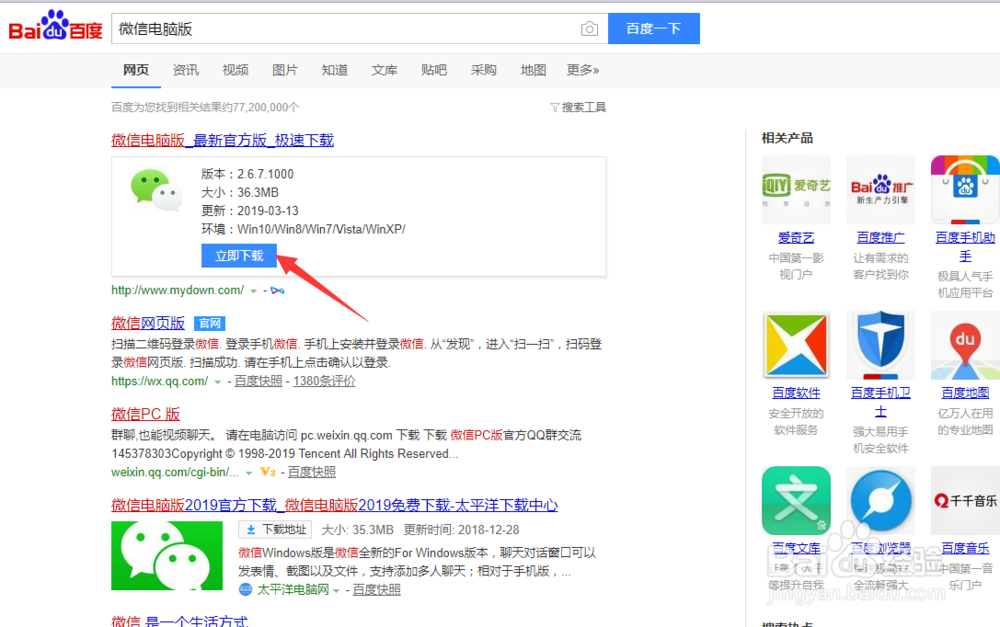Open the 1380条评价 reviews link
The height and width of the screenshot is (627, 1000).
click(x=324, y=381)
